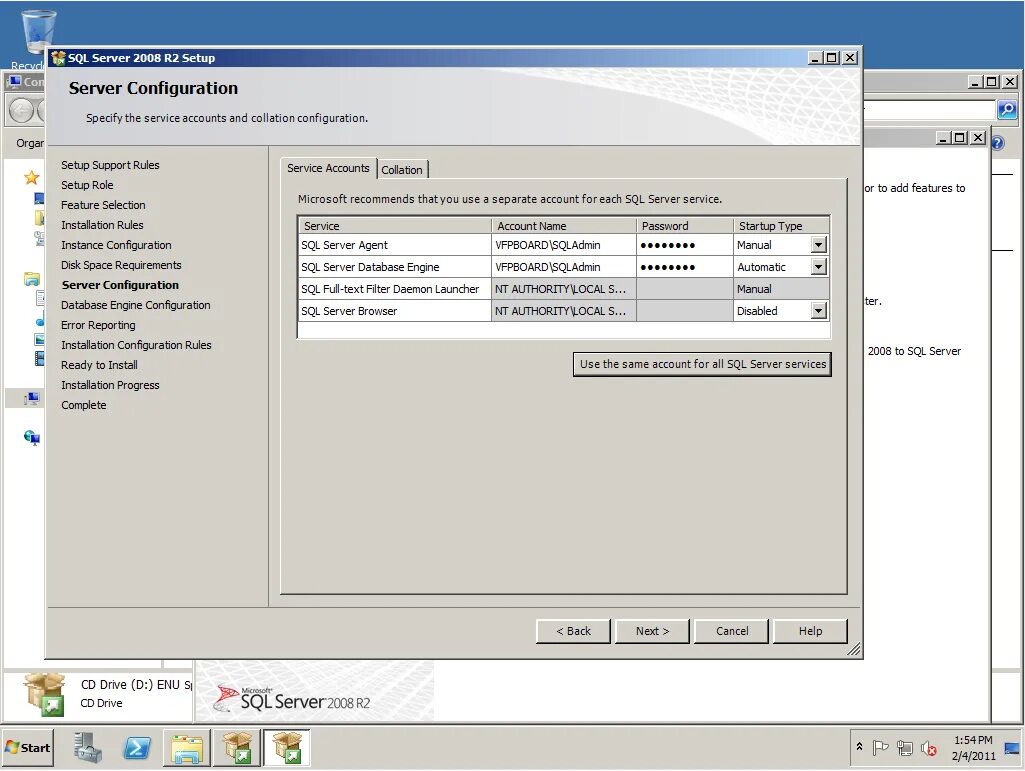This screenshot has width=1025, height=771.
Task: Open the Startup Type dropdown for SQL Server Browser
Action: (818, 311)
